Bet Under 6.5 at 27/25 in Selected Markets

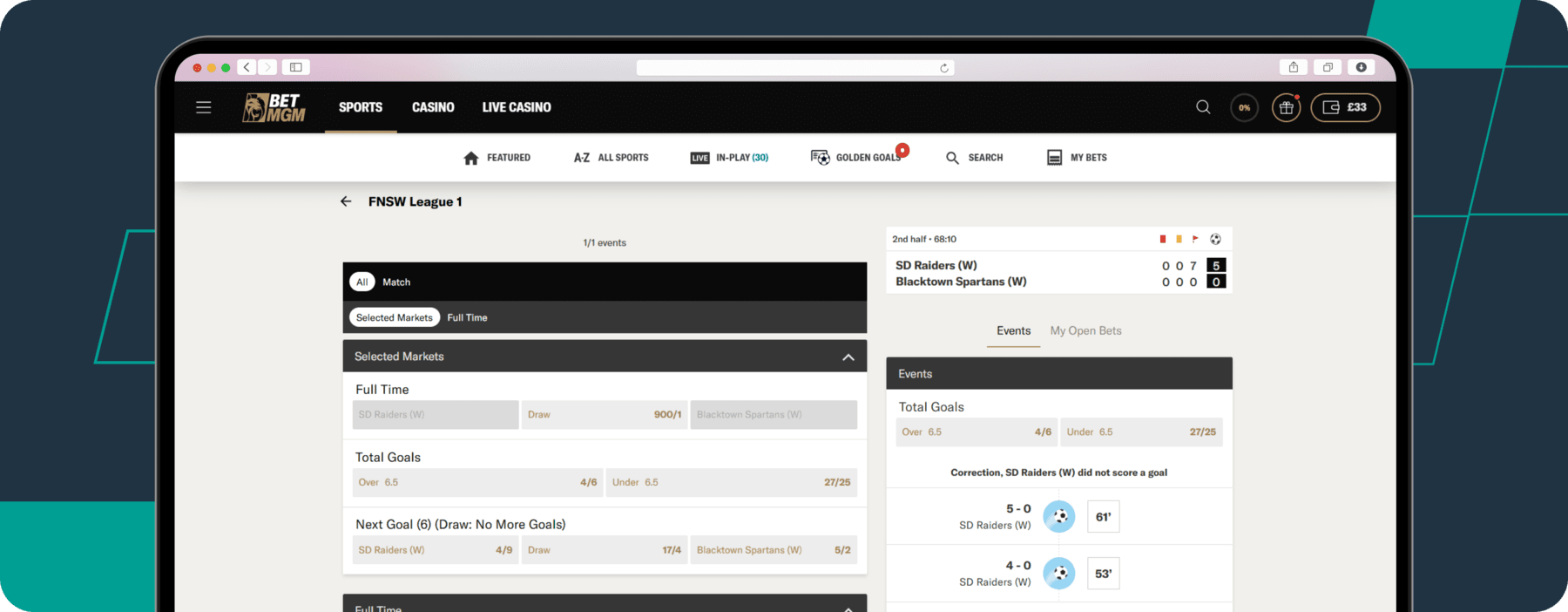pyautogui.click(x=732, y=482)
